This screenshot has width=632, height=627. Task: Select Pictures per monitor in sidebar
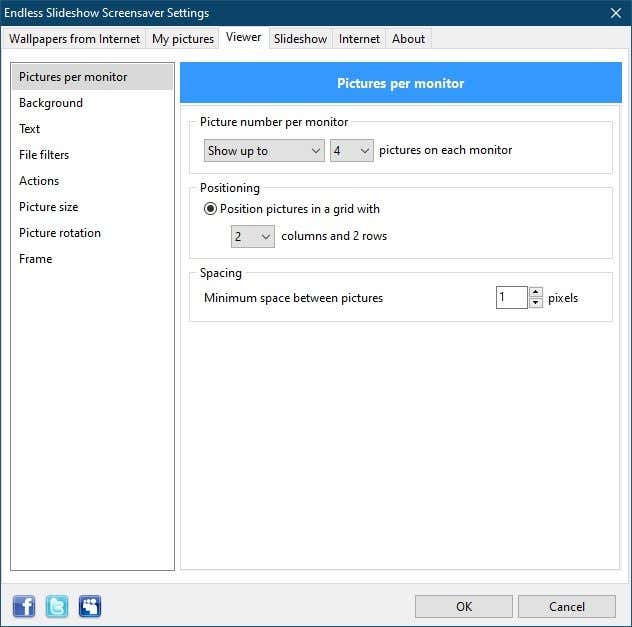coord(92,77)
